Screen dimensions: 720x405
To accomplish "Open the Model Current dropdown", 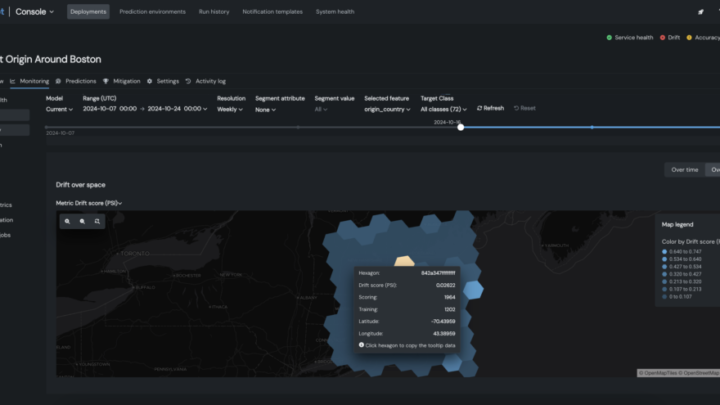I will coord(59,109).
